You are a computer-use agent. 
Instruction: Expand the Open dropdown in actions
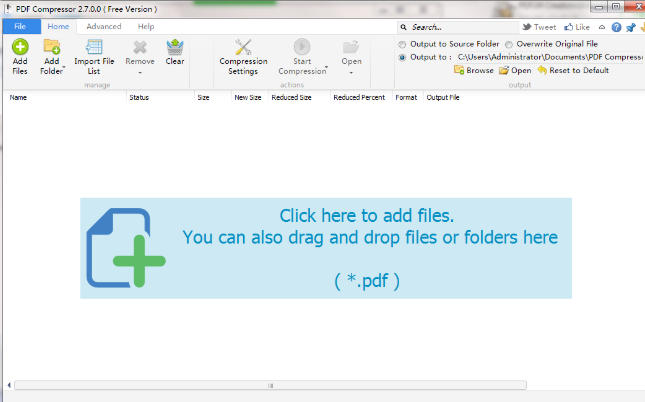[351, 72]
